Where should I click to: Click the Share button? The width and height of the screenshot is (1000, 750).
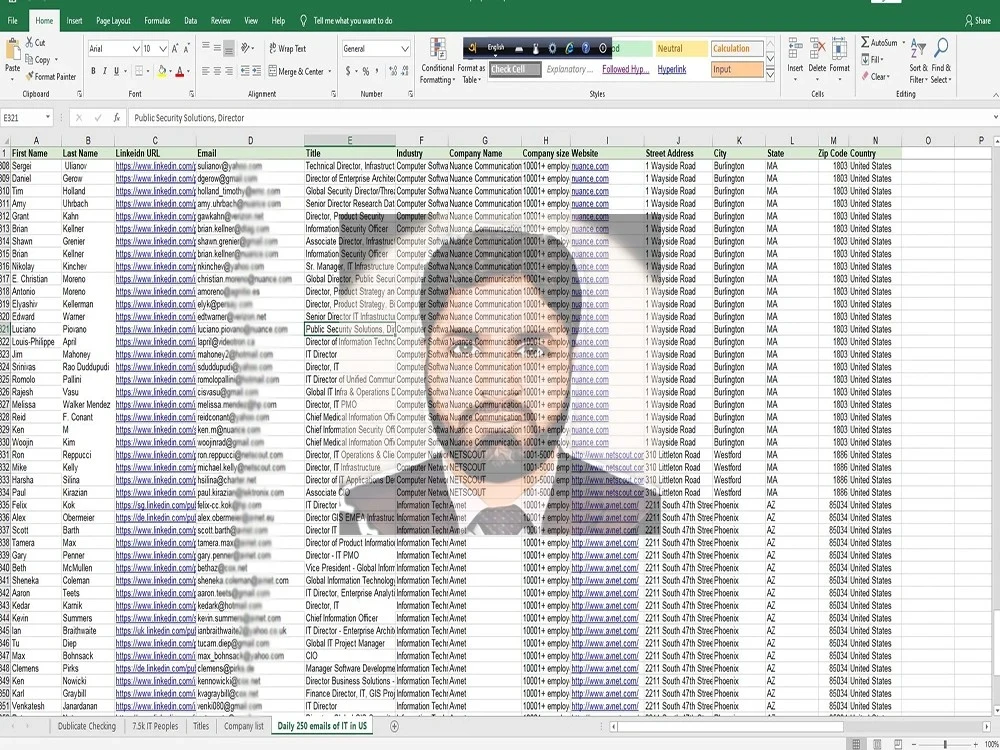point(977,20)
